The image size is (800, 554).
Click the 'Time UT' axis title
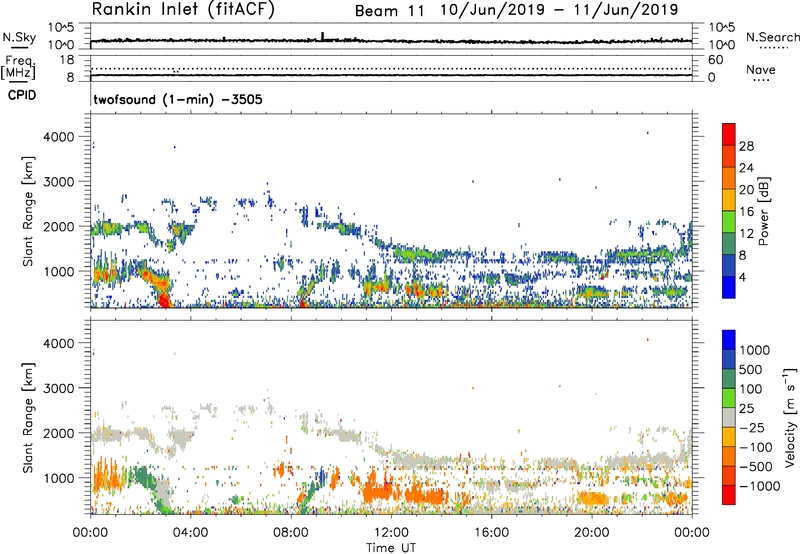[x=391, y=548]
